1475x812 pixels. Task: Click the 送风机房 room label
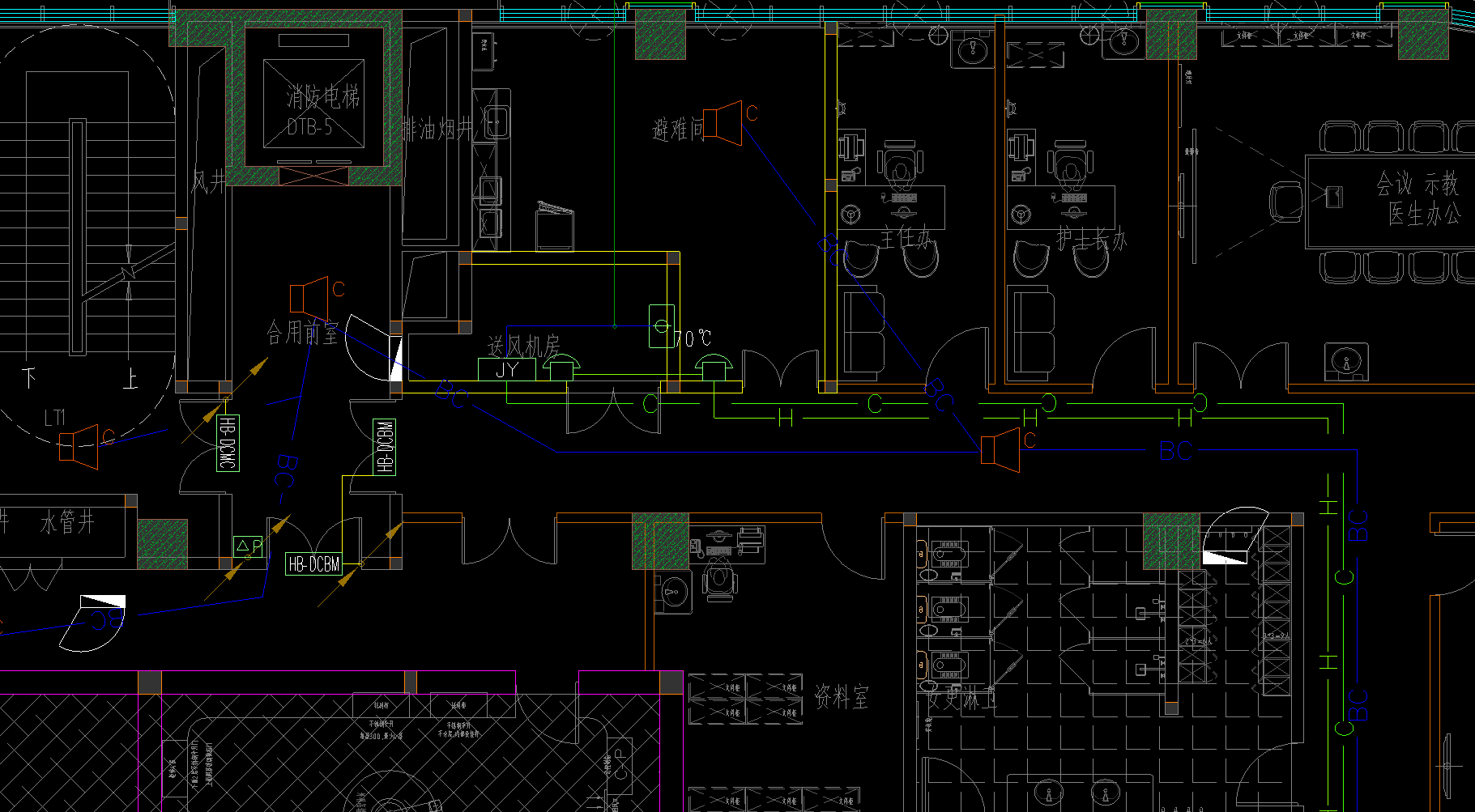pos(523,346)
